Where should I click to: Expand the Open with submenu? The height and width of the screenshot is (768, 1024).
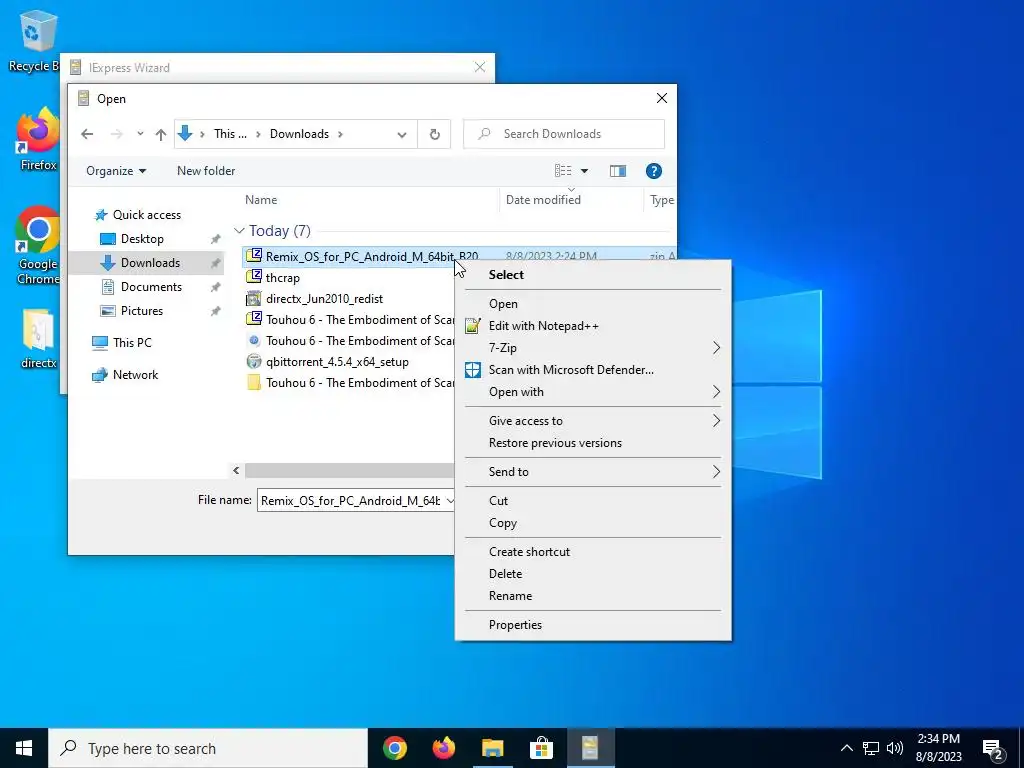(x=593, y=392)
